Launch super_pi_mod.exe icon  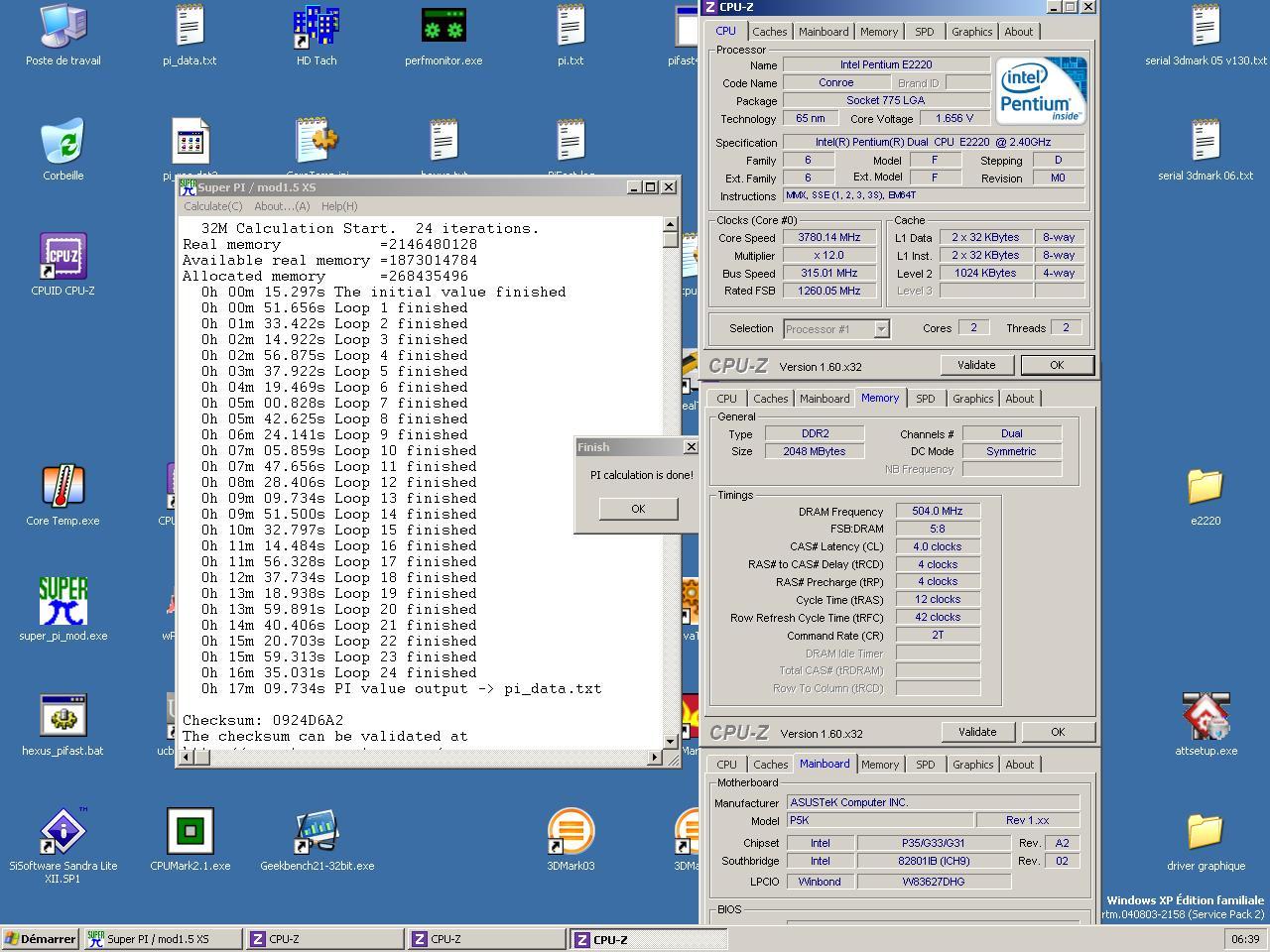[63, 611]
